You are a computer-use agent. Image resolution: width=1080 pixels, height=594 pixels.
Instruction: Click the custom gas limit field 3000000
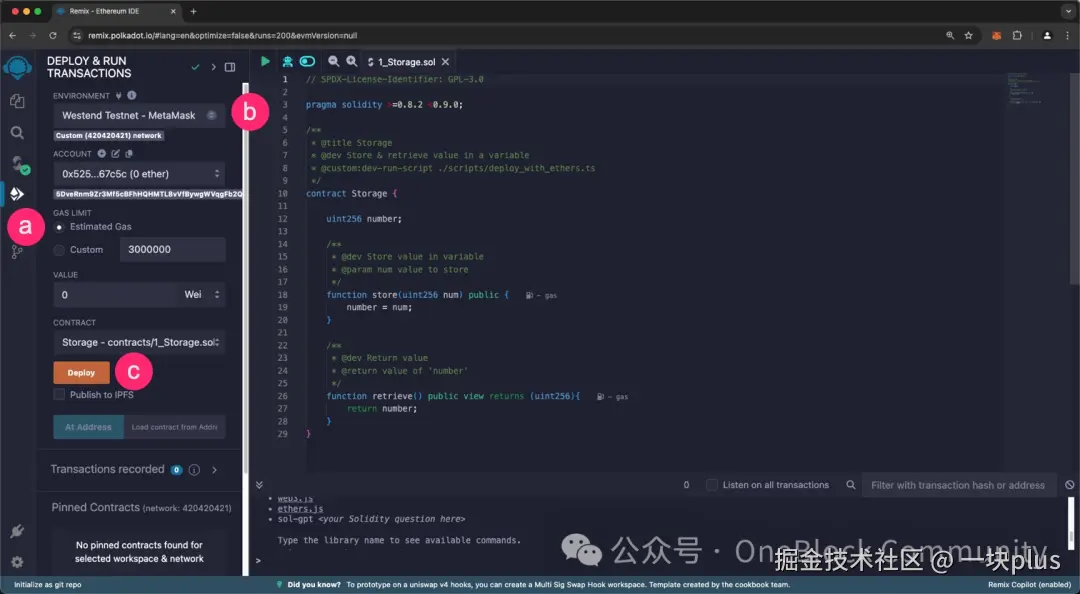[173, 249]
